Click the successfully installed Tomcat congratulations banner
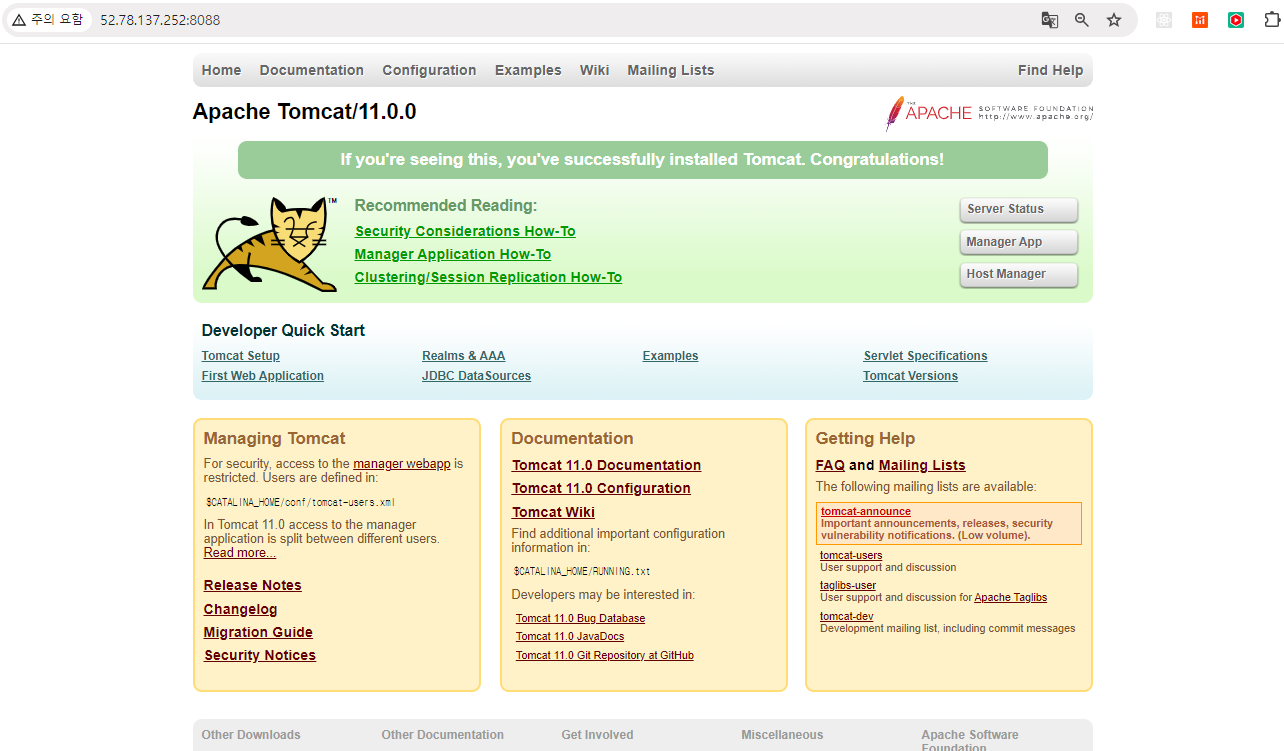The image size is (1284, 751). (x=642, y=160)
